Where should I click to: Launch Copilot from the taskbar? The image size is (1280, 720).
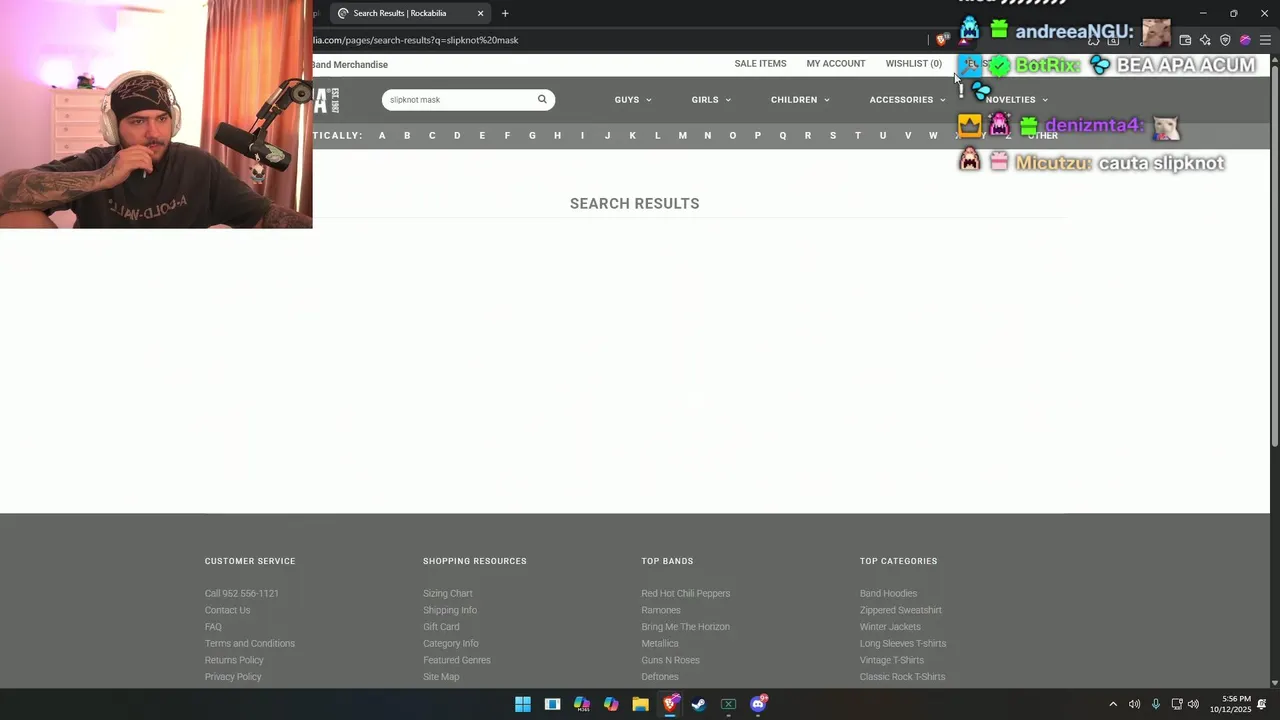(611, 704)
